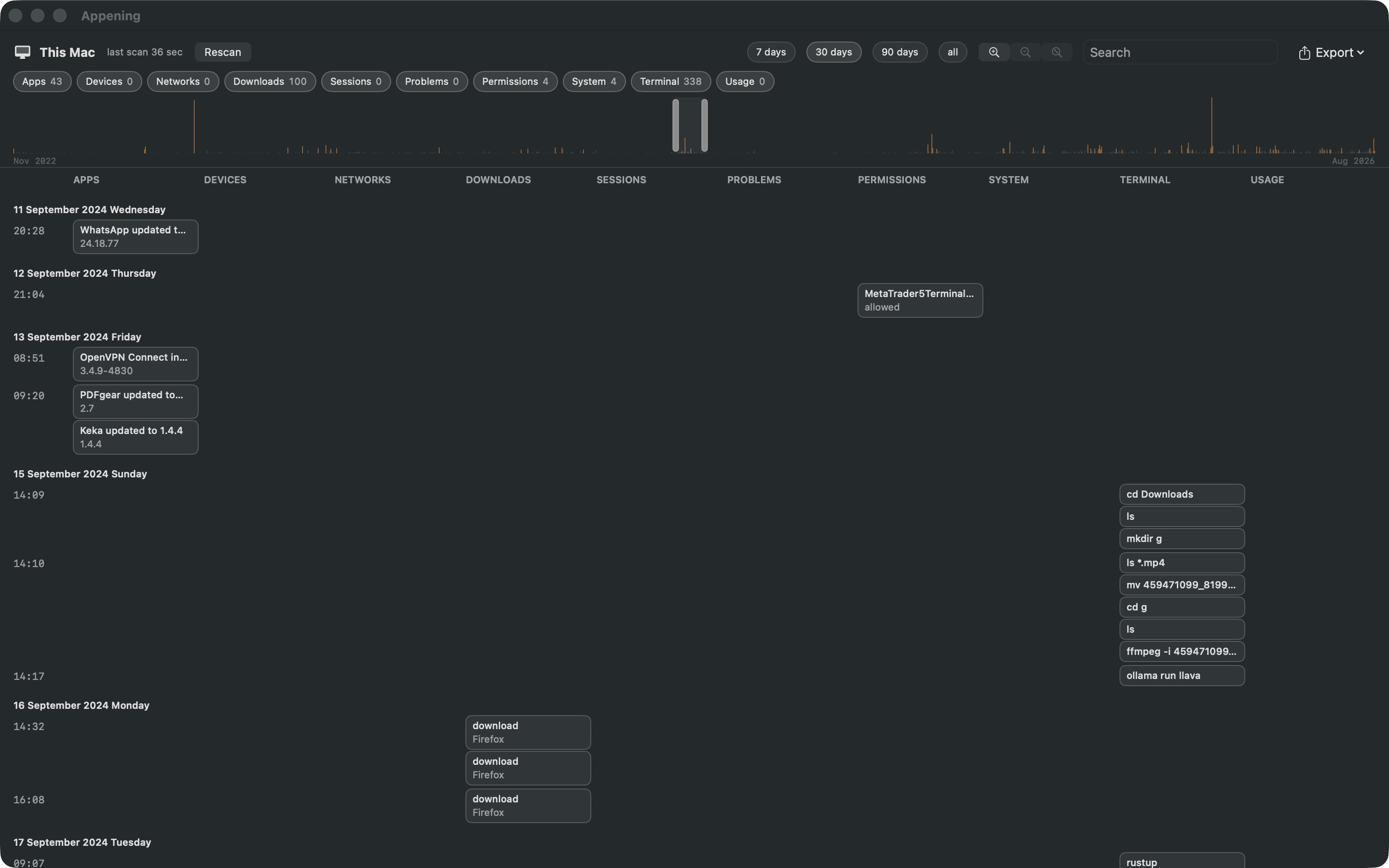Screen dimensions: 1389x868
Task: Open the Firefox download event at 16:08
Action: tap(528, 805)
